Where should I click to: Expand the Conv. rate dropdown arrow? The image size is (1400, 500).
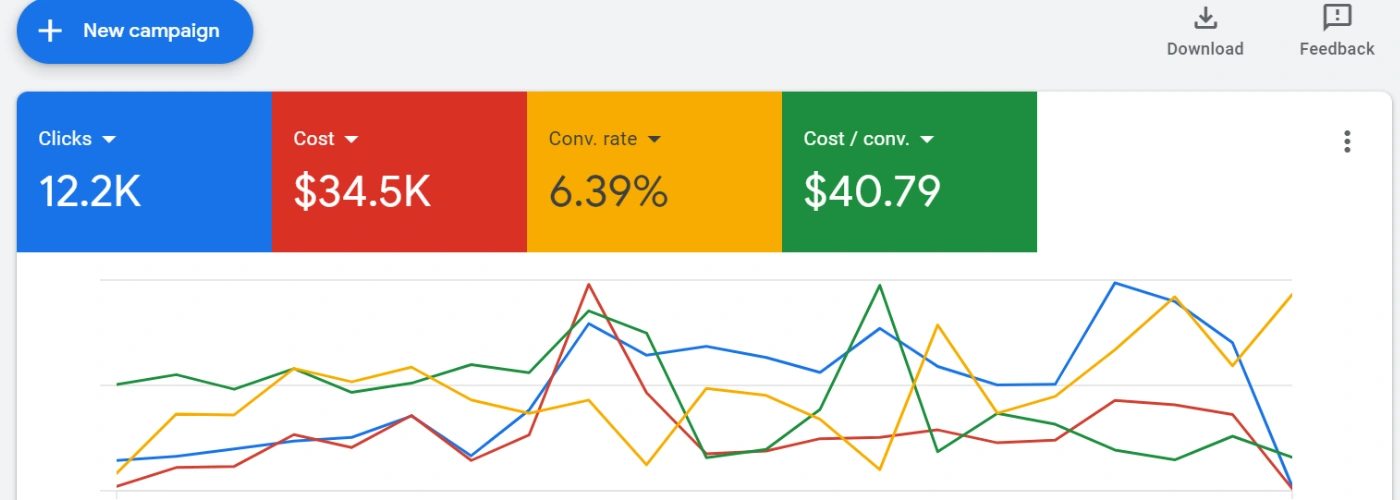tap(654, 139)
